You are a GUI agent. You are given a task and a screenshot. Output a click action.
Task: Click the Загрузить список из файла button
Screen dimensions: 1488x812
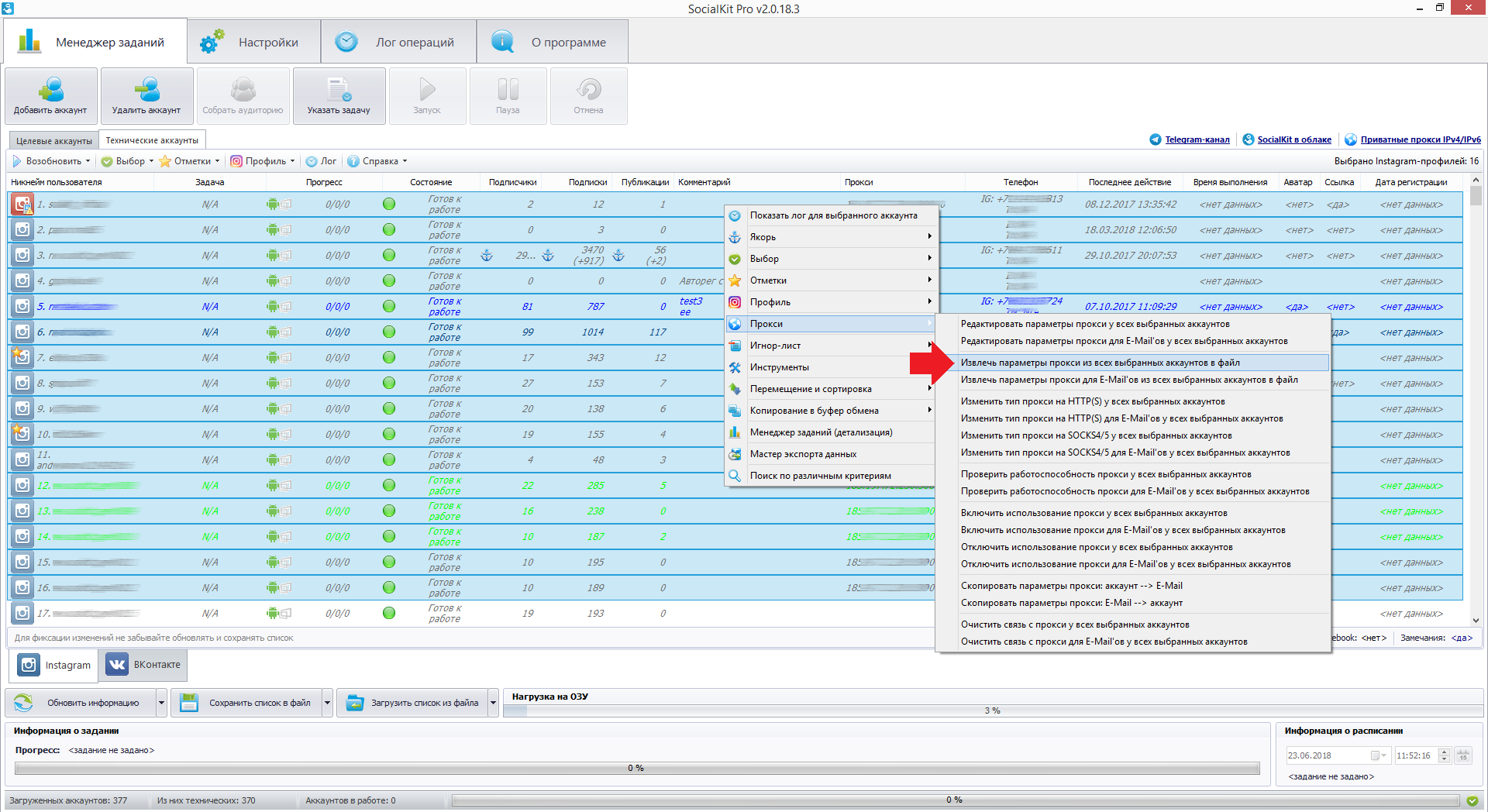413,703
